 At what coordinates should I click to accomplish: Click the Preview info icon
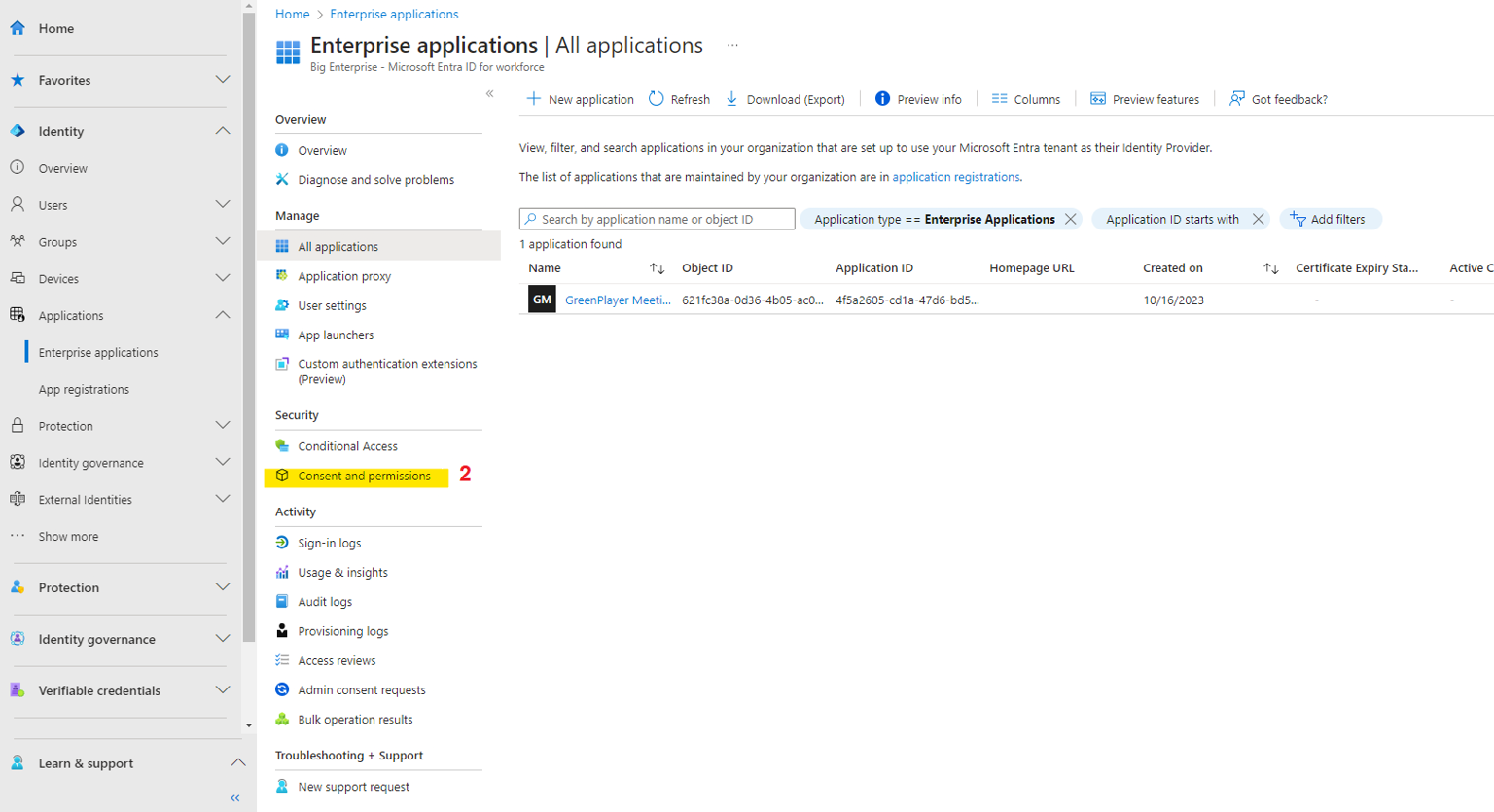coord(882,99)
